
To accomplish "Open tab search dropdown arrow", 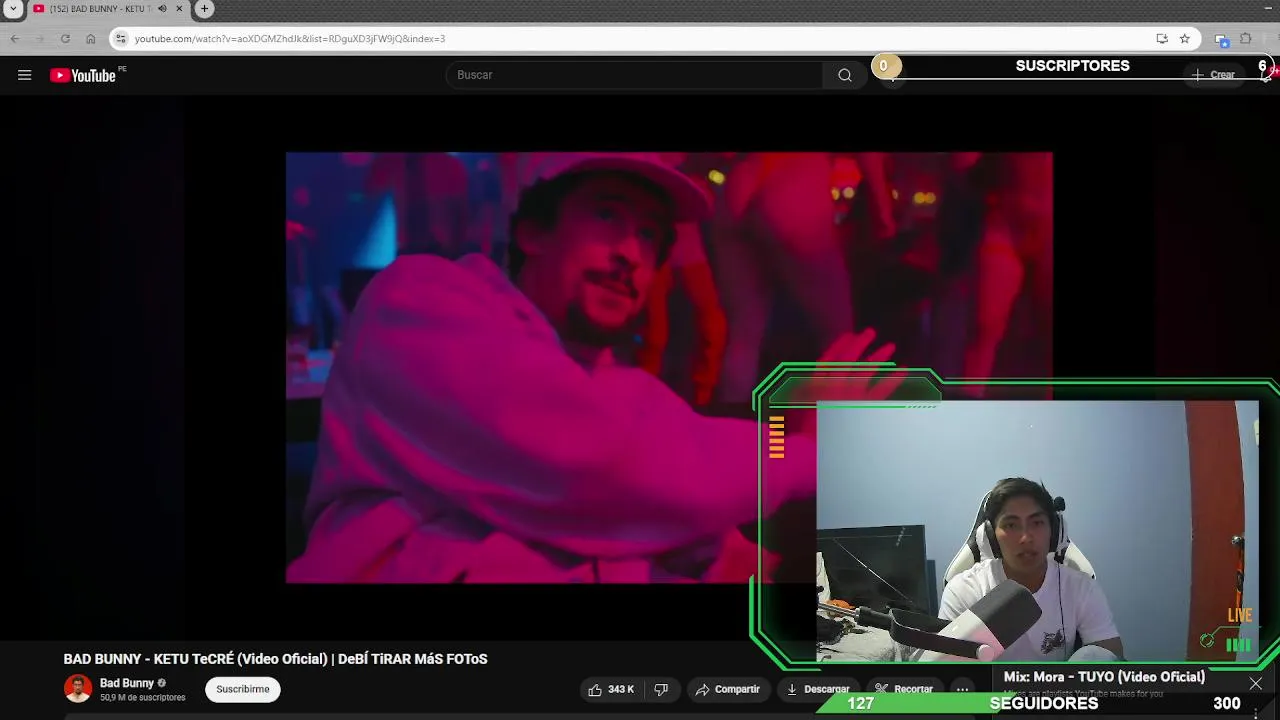I will (13, 9).
